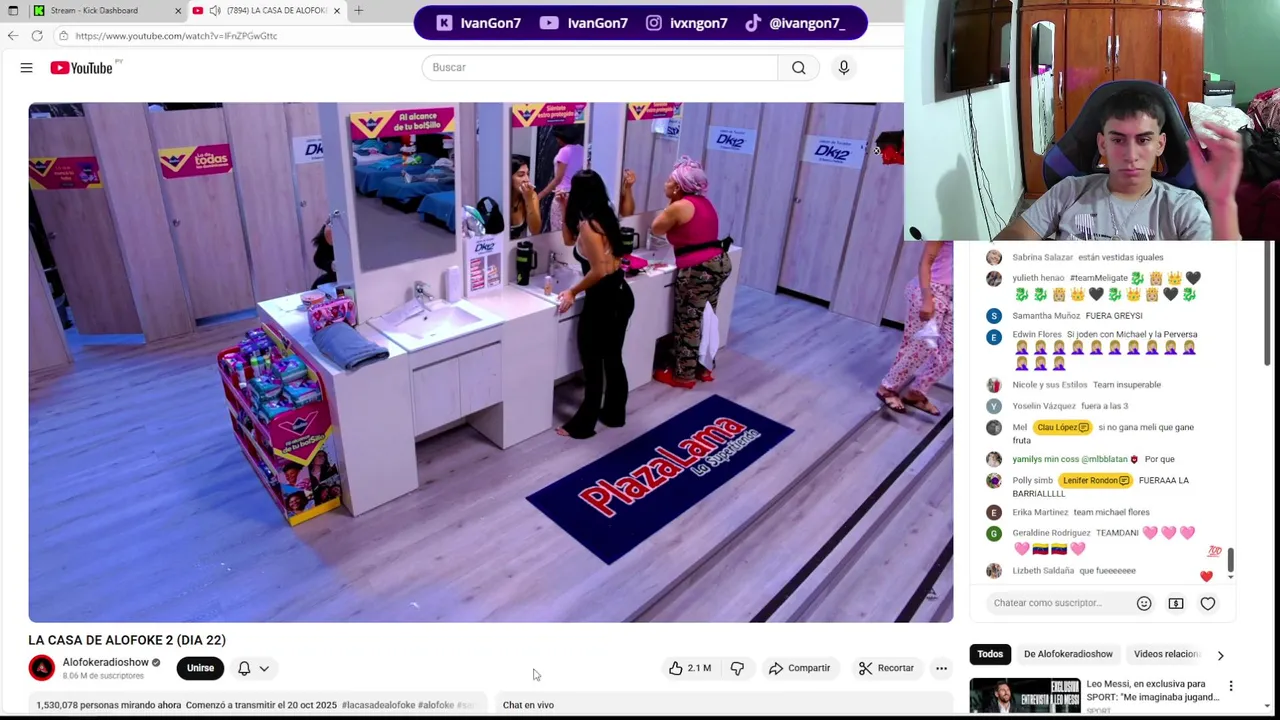Reload the page with the refresh icon

point(37,36)
